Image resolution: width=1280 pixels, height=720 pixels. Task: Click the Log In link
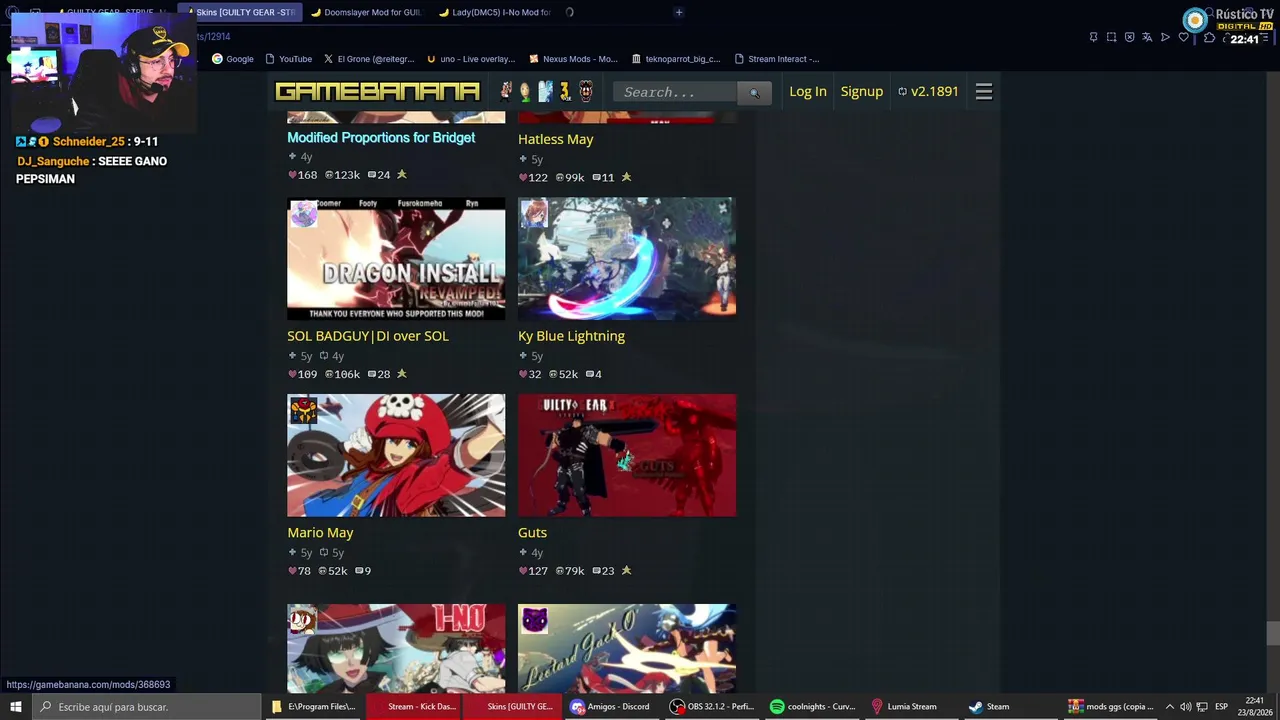808,91
